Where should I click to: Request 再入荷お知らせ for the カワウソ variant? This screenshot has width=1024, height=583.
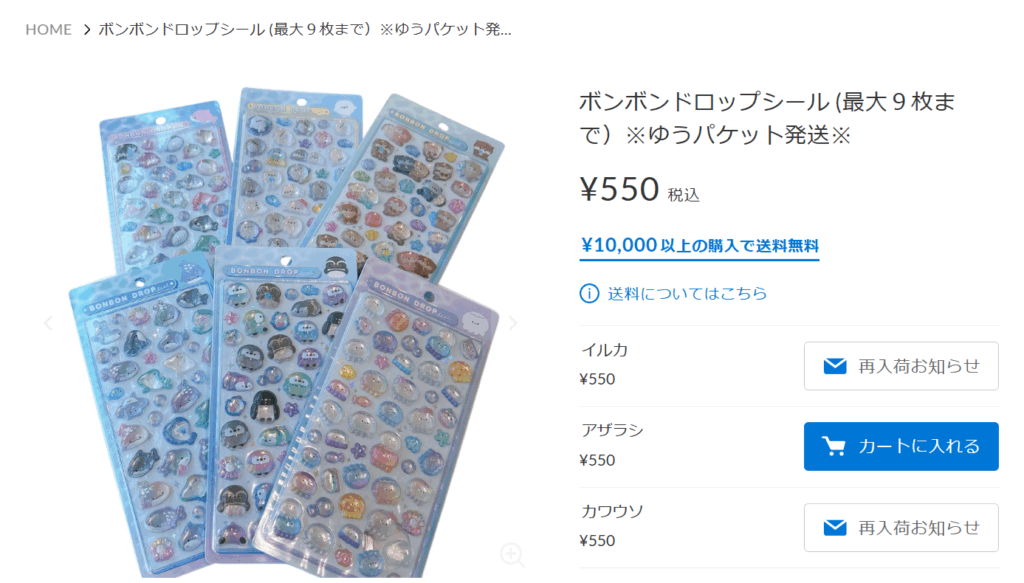(x=901, y=528)
